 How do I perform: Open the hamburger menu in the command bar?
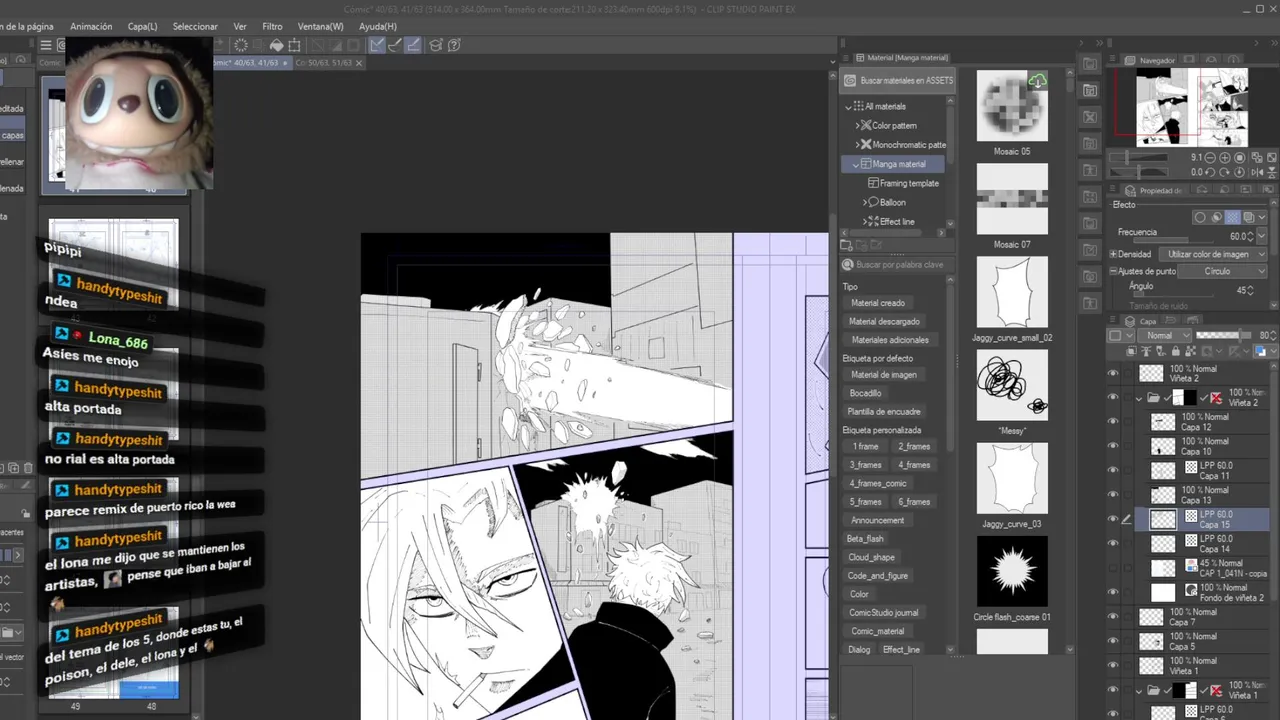pyautogui.click(x=46, y=45)
